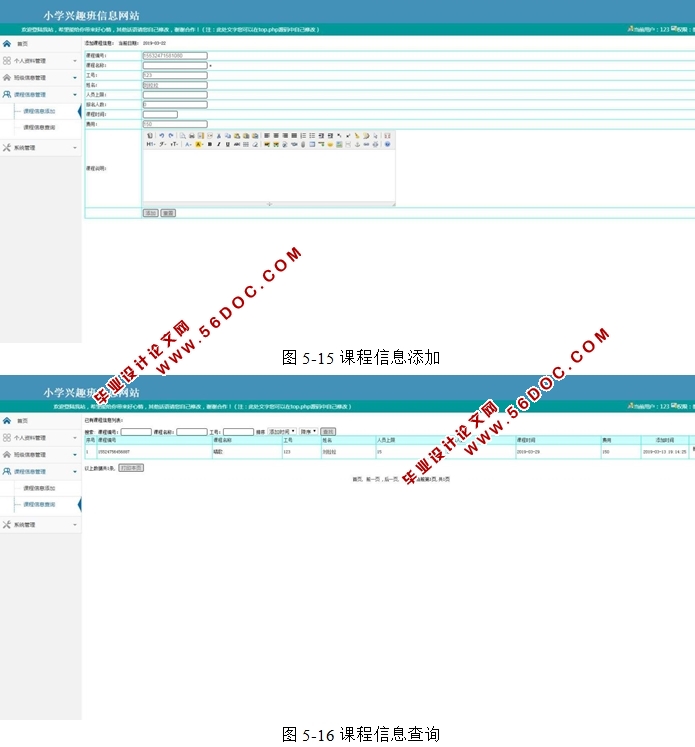Open the 降序 sort order dropdown
Image resolution: width=695 pixels, height=747 pixels.
tap(308, 432)
